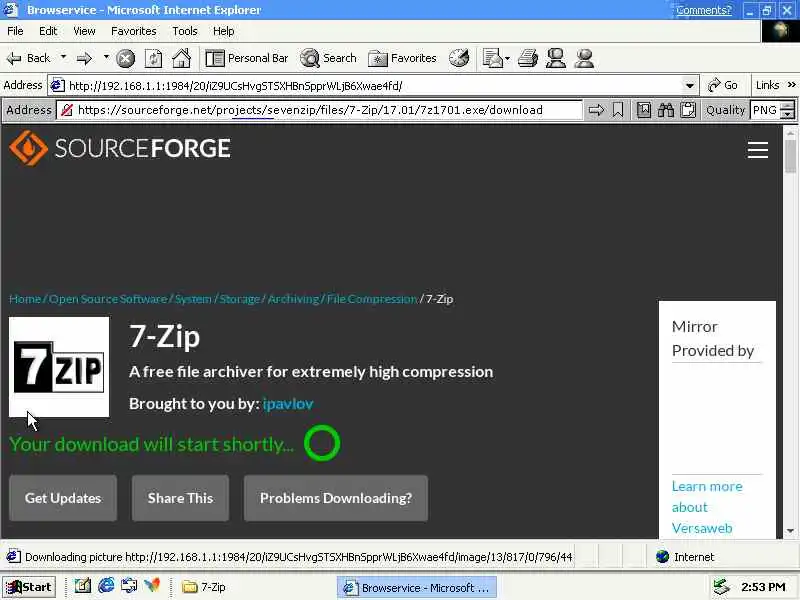Click the Outlook Express quick launch icon
Screen dimensions: 800x600
pyautogui.click(x=129, y=586)
